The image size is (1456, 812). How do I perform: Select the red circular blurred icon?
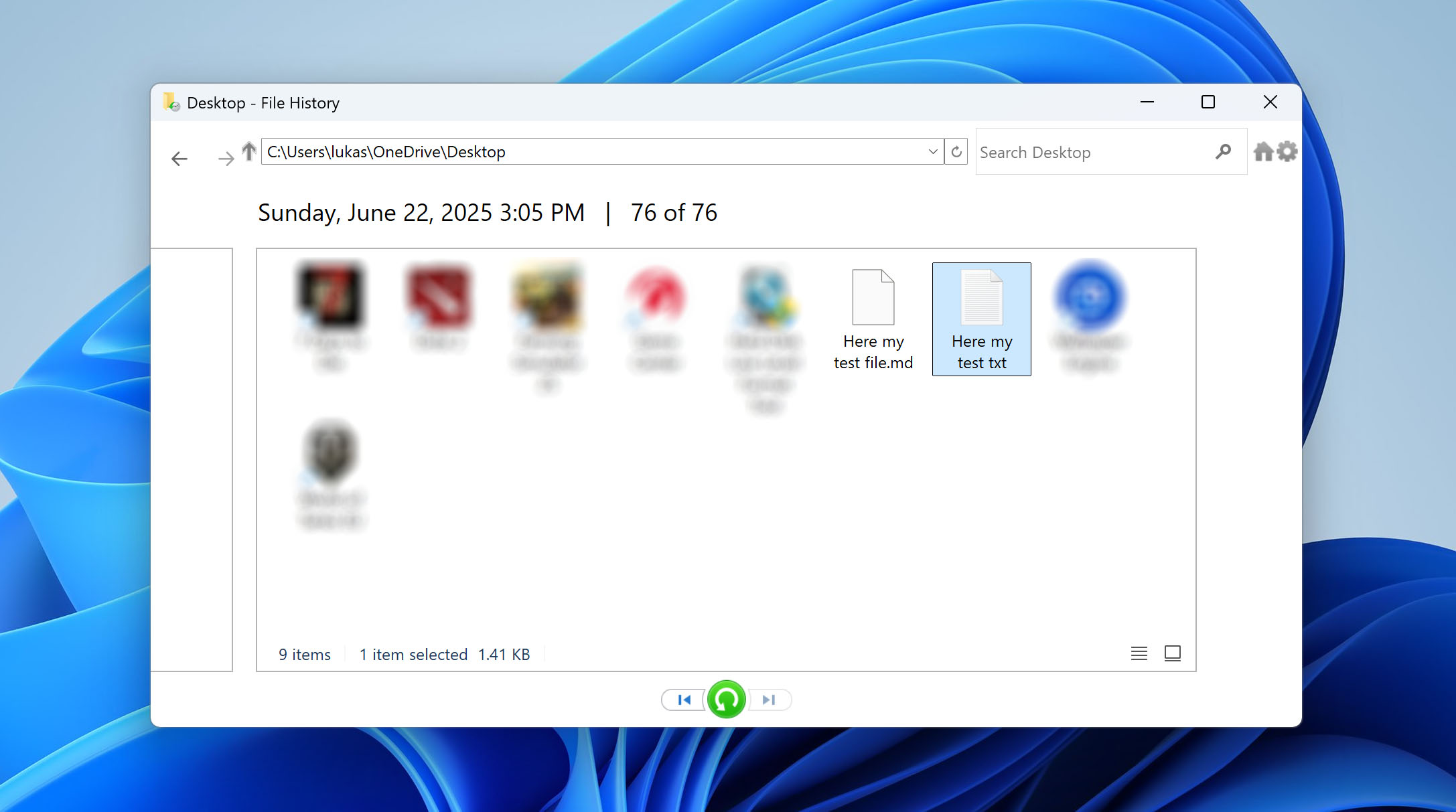(656, 319)
